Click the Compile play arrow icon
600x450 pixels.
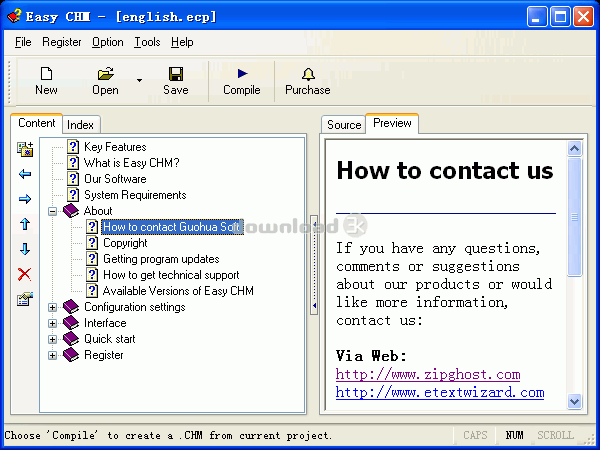coord(242,73)
